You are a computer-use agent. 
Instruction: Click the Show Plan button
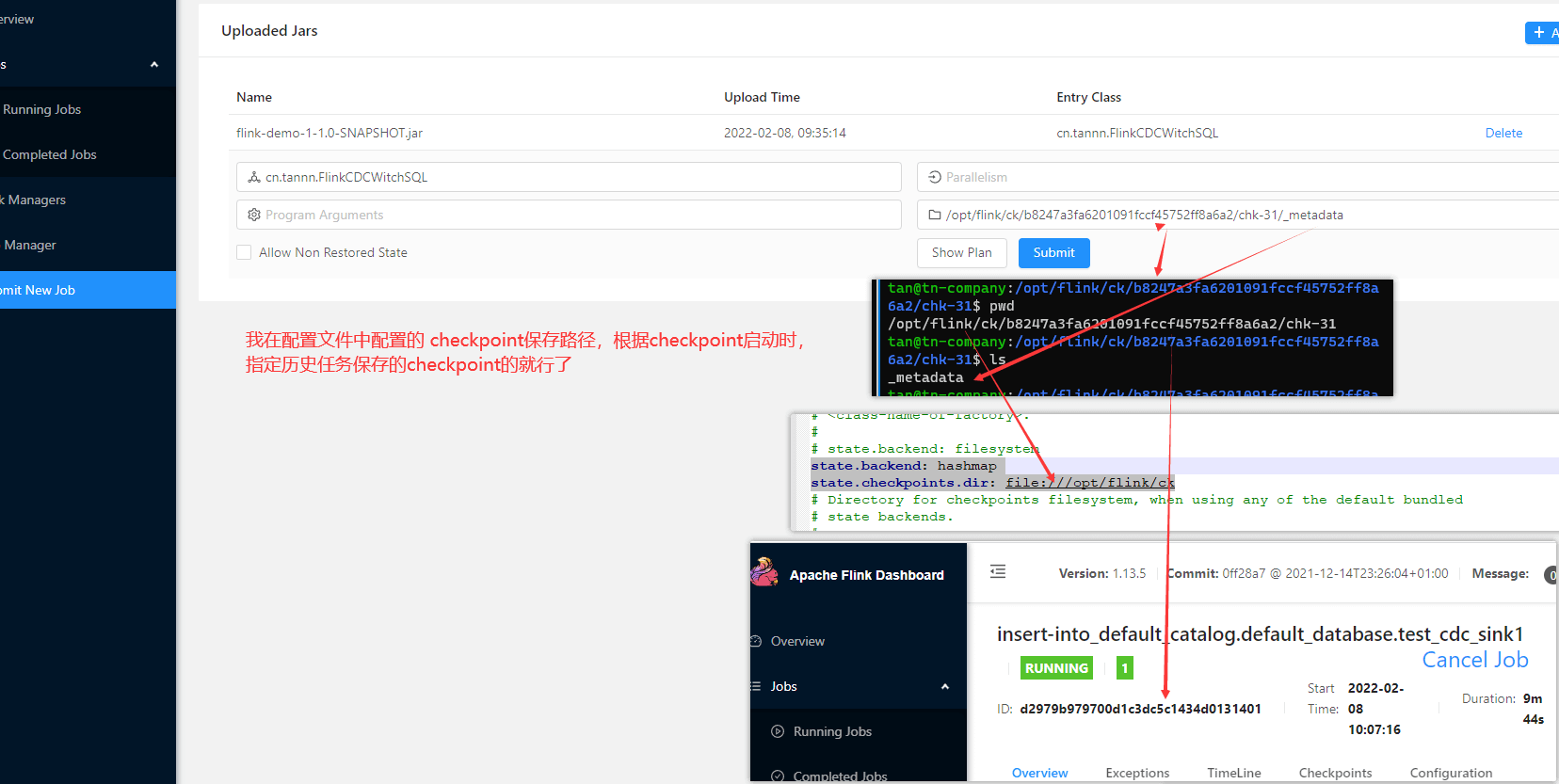coord(961,252)
